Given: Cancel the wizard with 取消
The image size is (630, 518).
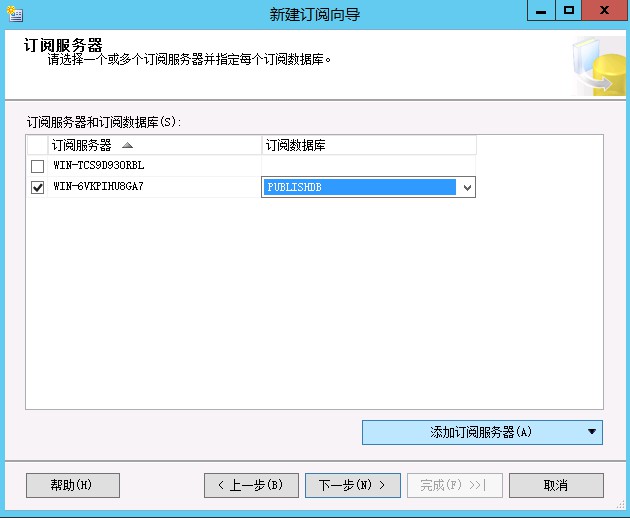Looking at the screenshot, I should [x=556, y=485].
